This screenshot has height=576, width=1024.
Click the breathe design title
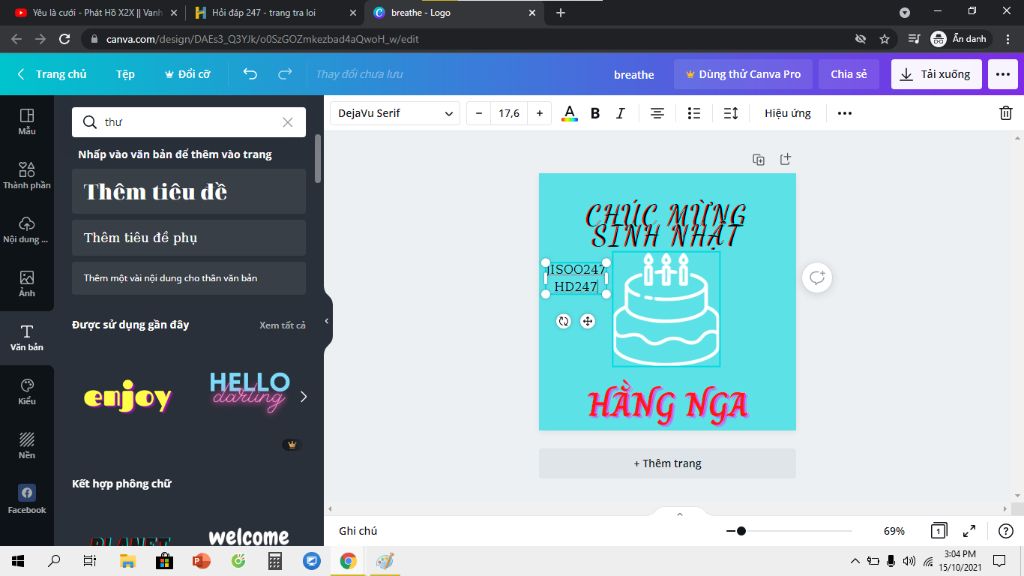[x=633, y=74]
